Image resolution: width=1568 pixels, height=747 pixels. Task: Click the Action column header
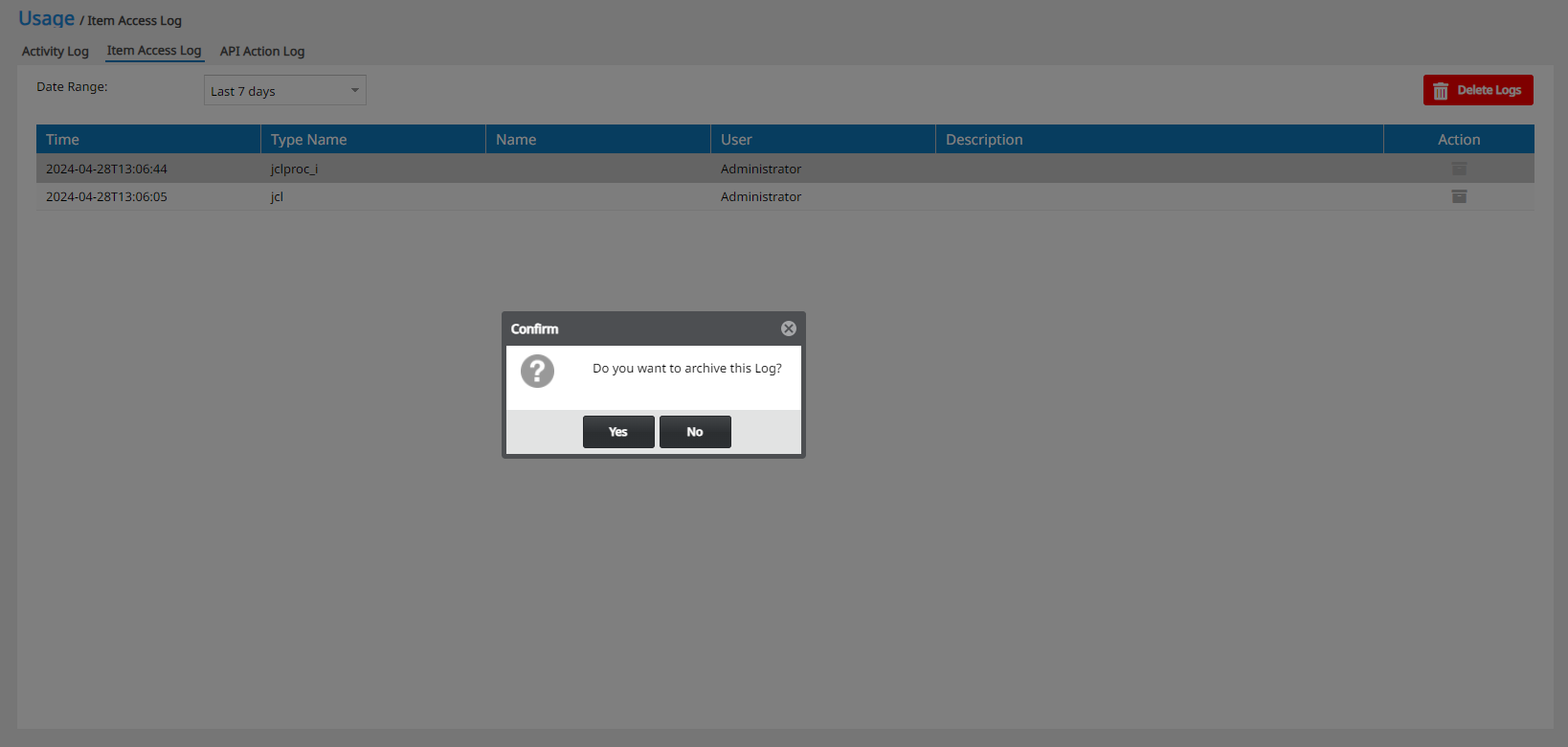(1459, 139)
